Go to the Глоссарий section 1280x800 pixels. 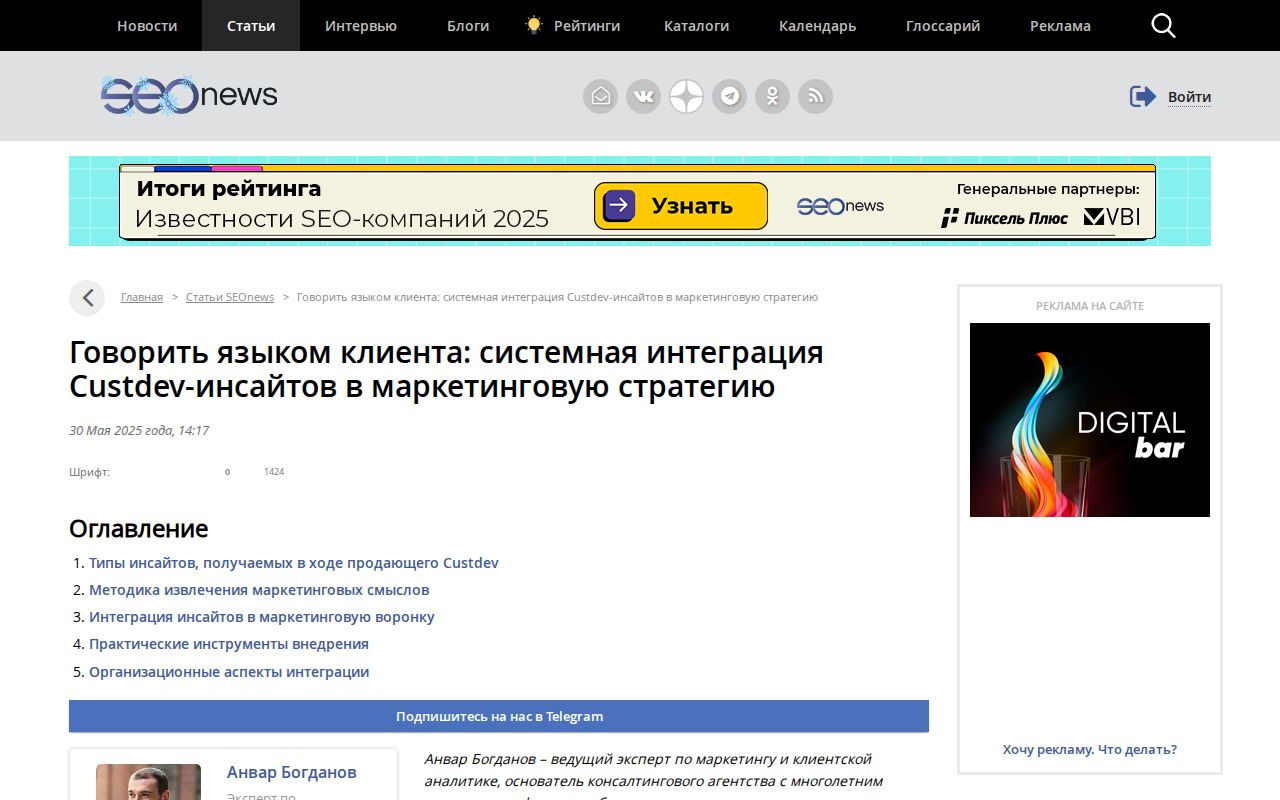click(942, 26)
